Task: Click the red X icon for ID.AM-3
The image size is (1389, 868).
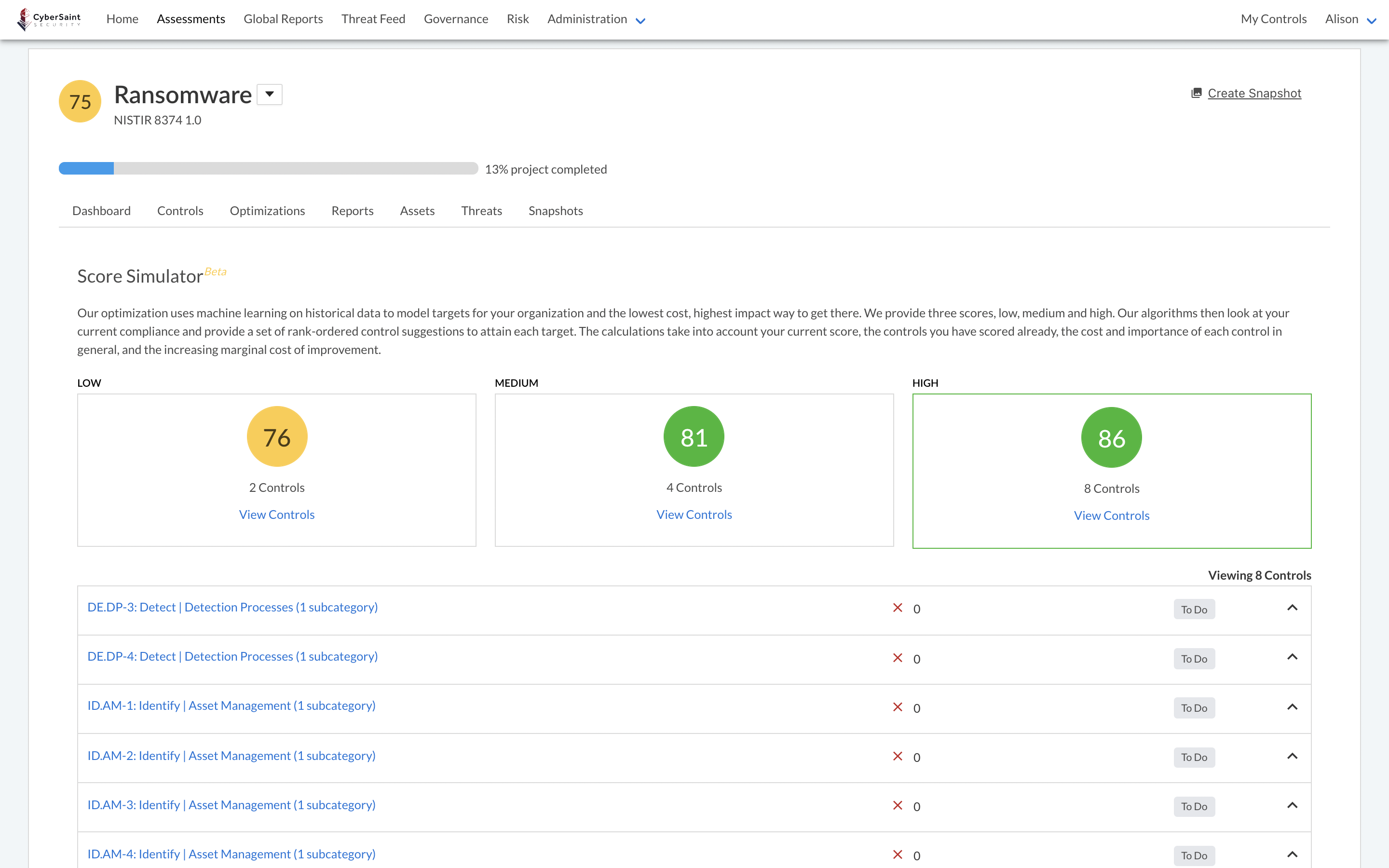Action: (898, 805)
